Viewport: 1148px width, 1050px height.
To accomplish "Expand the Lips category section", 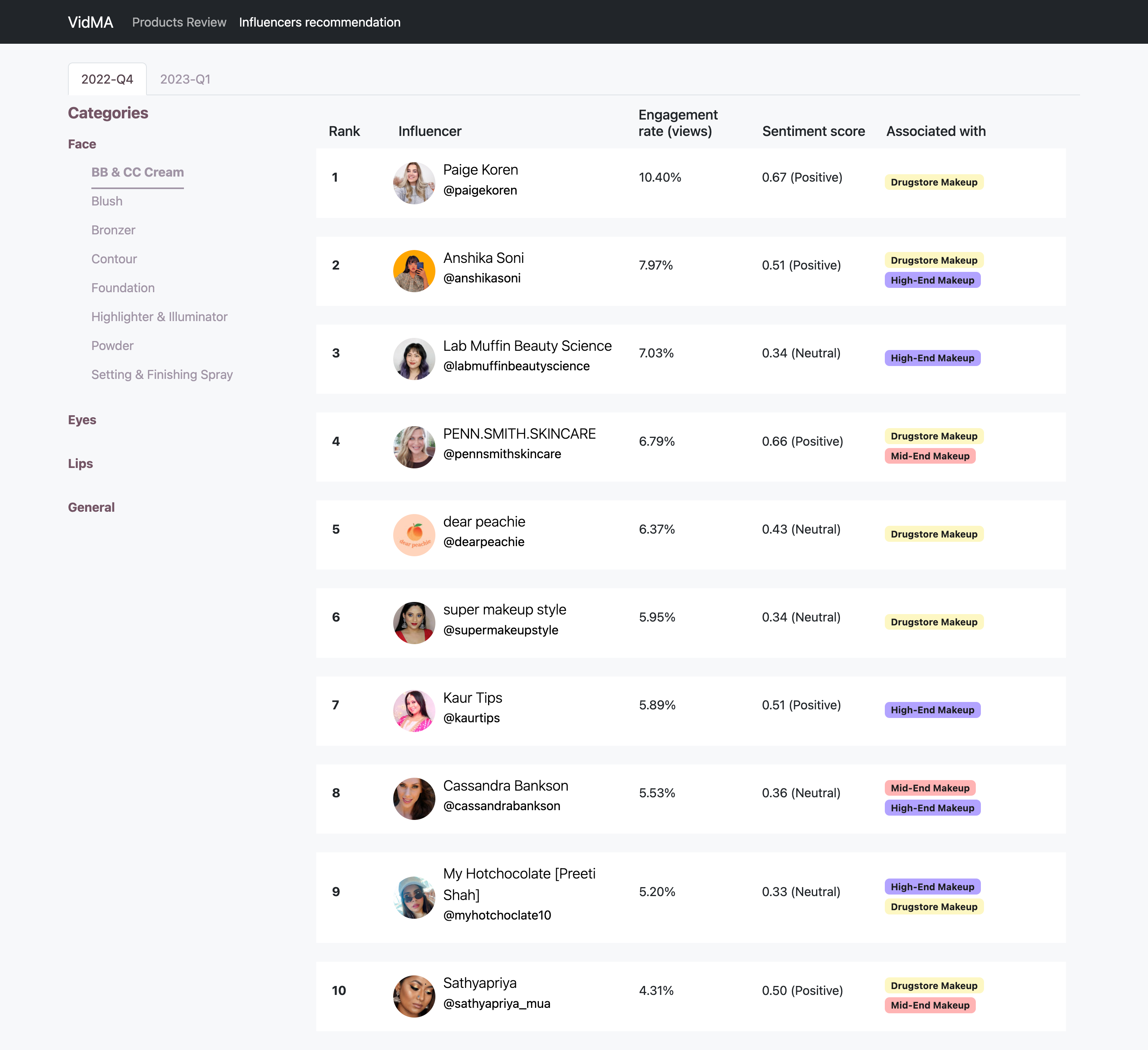I will (80, 464).
